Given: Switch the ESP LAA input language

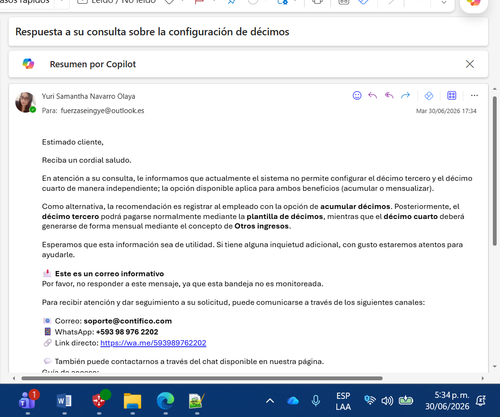Looking at the screenshot, I should coord(343,401).
